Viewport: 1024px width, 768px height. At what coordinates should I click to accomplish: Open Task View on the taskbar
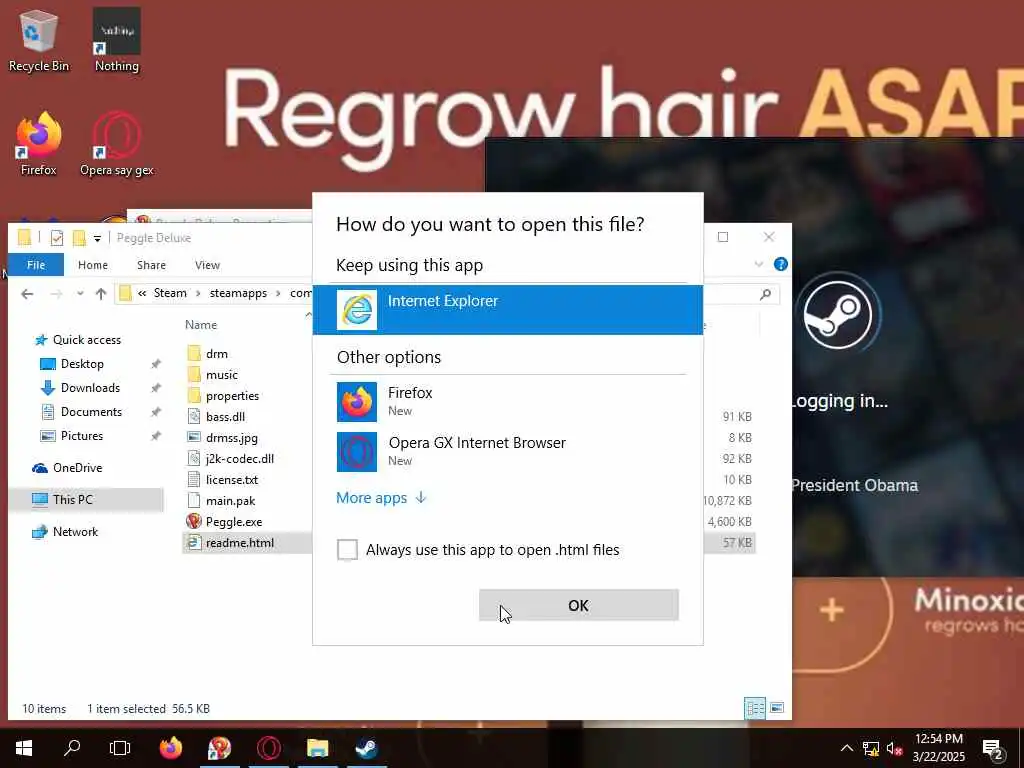[120, 748]
